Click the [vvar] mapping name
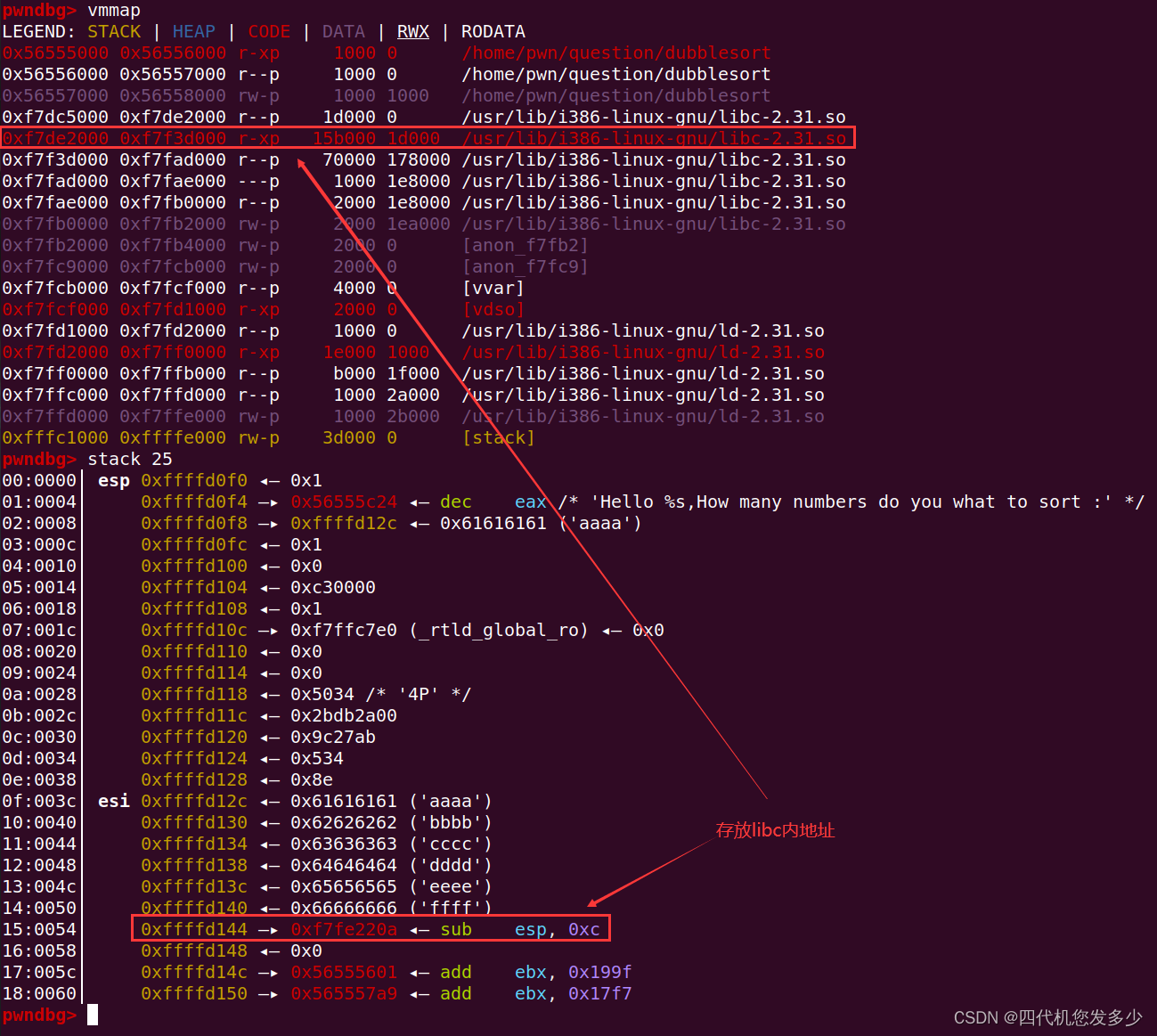Image resolution: width=1157 pixels, height=1036 pixels. 493,289
